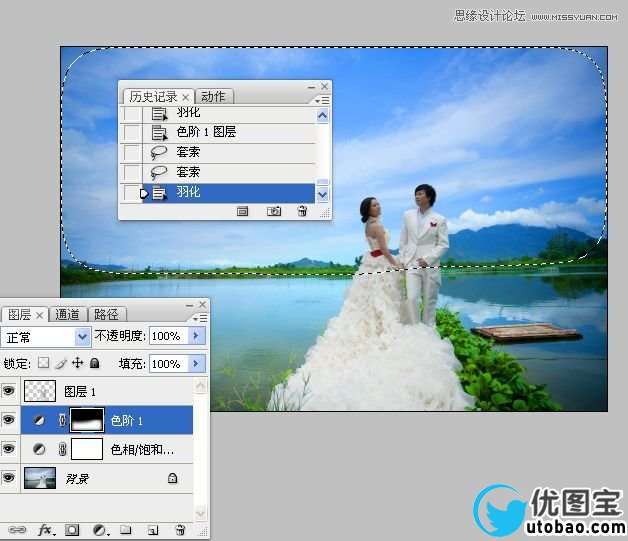
Task: Open 填充 slider arrow
Action: [197, 364]
